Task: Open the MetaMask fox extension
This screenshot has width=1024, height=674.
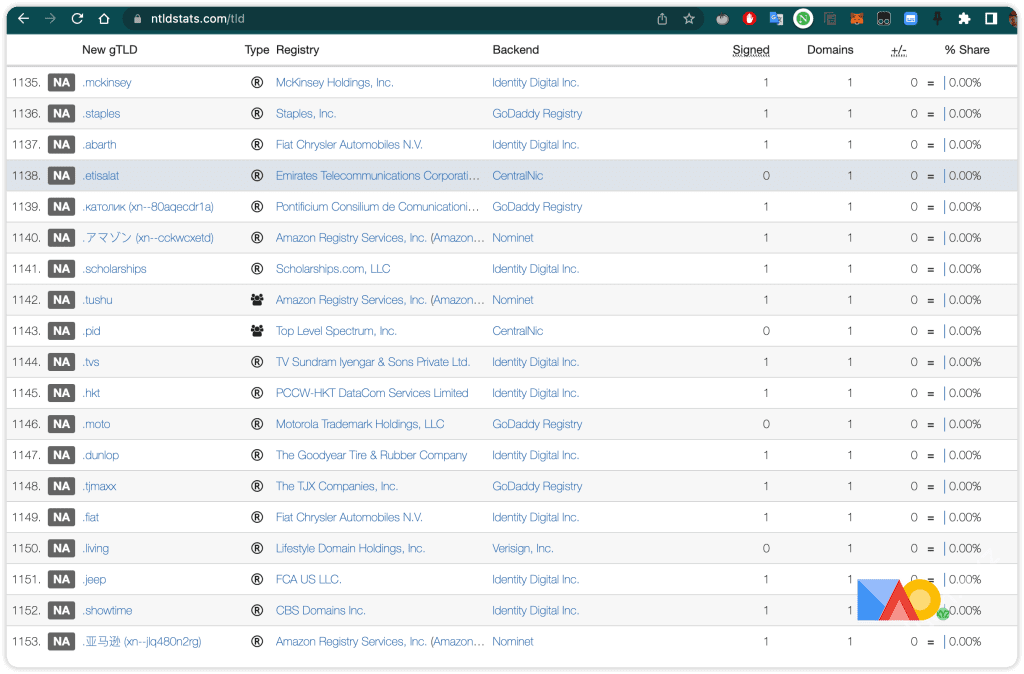Action: click(856, 19)
